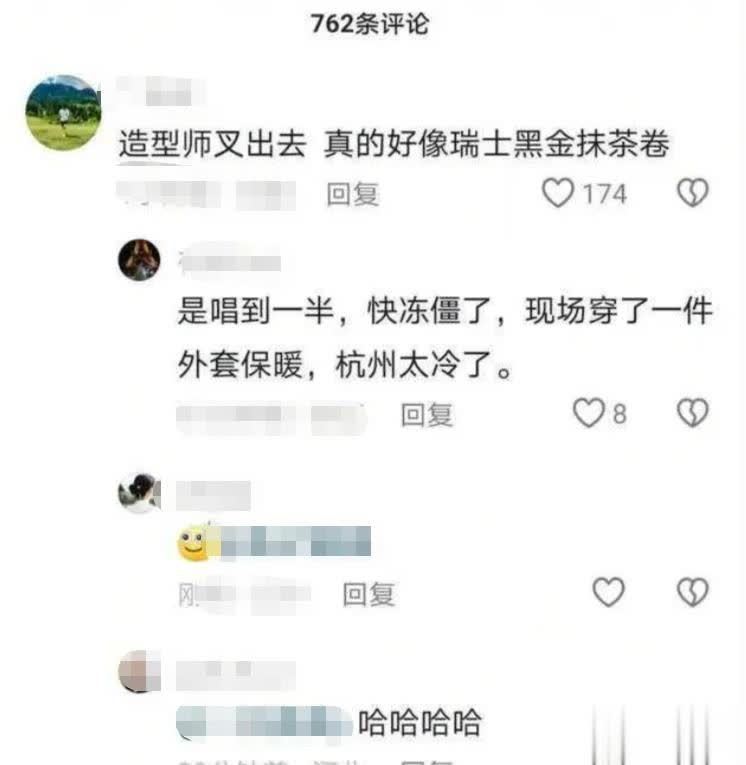This screenshot has height=765, width=746.
Task: Like the 杭州太冷了 reply
Action: click(x=588, y=413)
